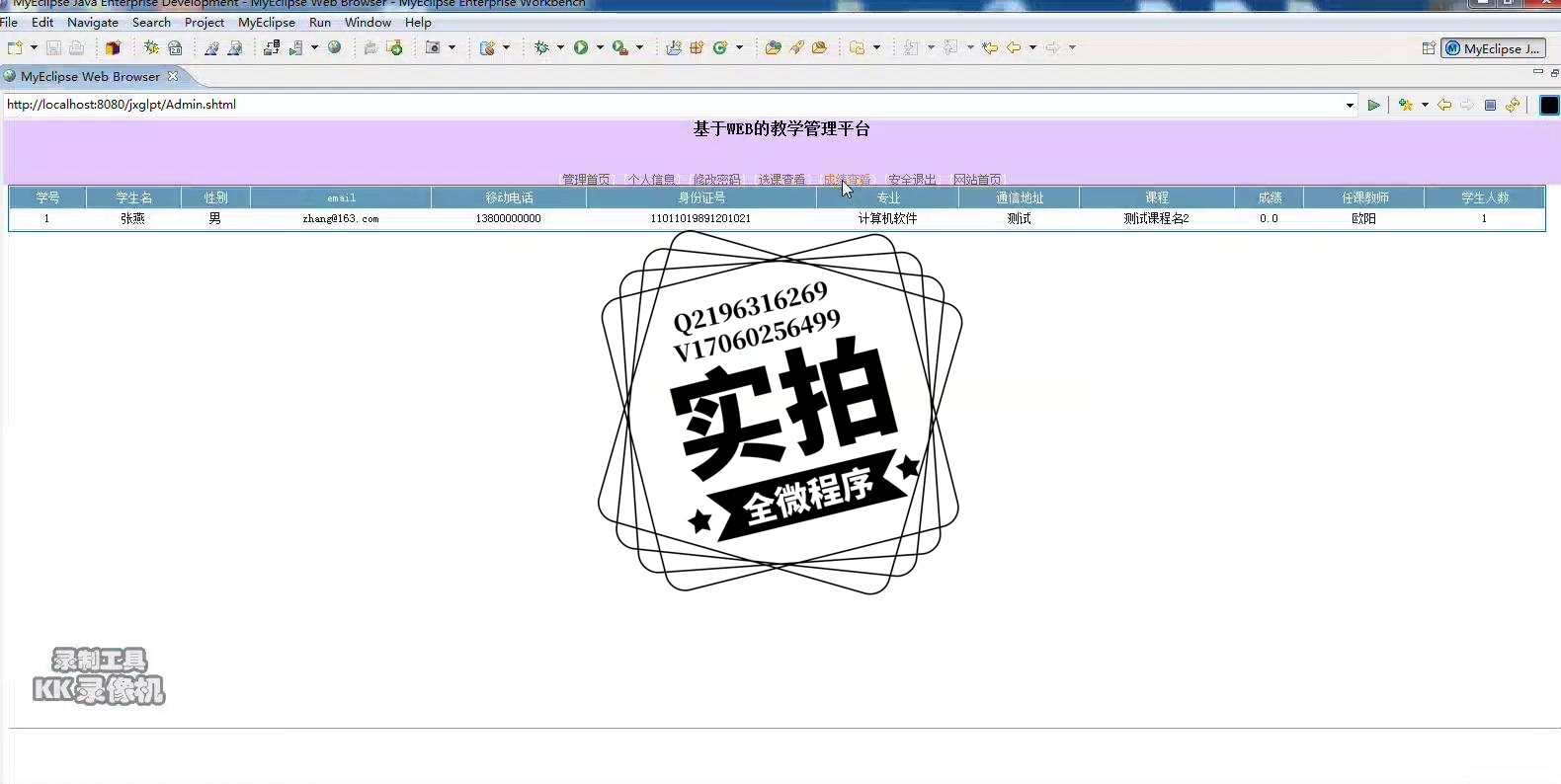Viewport: 1561px width, 784px height.
Task: Open the Run dropdown arrow
Action: point(600,47)
